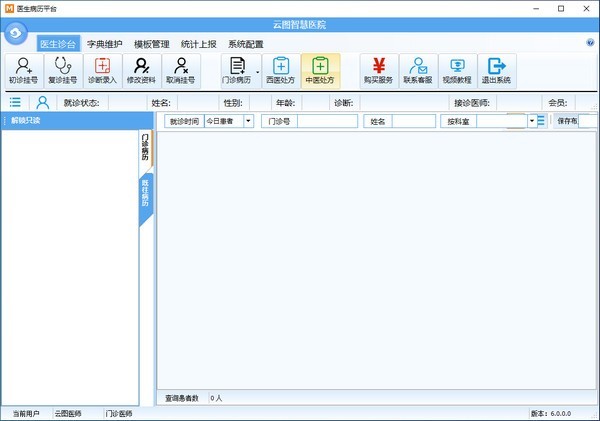600x421 pixels.
Task: Expand the 门诊病历 dropdown arrow
Action: click(258, 72)
